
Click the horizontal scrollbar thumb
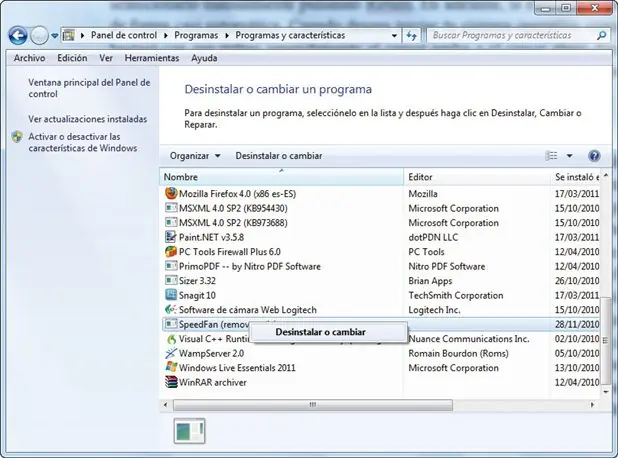(x=313, y=405)
